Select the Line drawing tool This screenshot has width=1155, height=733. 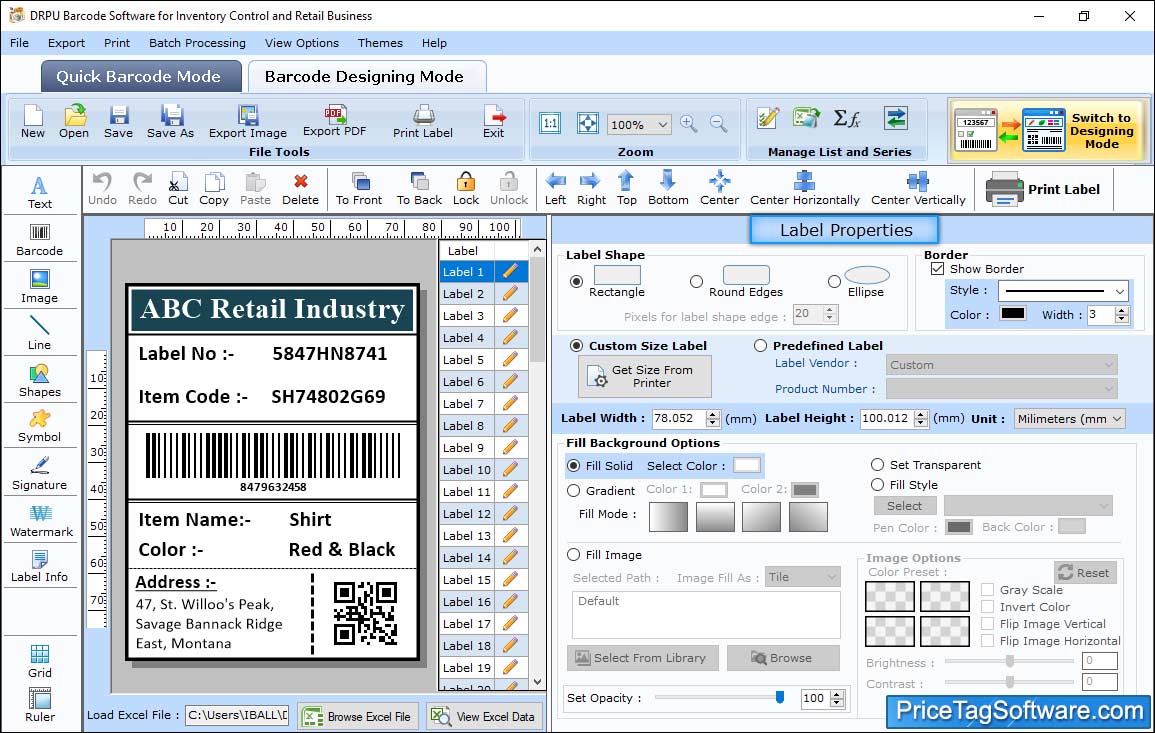40,333
